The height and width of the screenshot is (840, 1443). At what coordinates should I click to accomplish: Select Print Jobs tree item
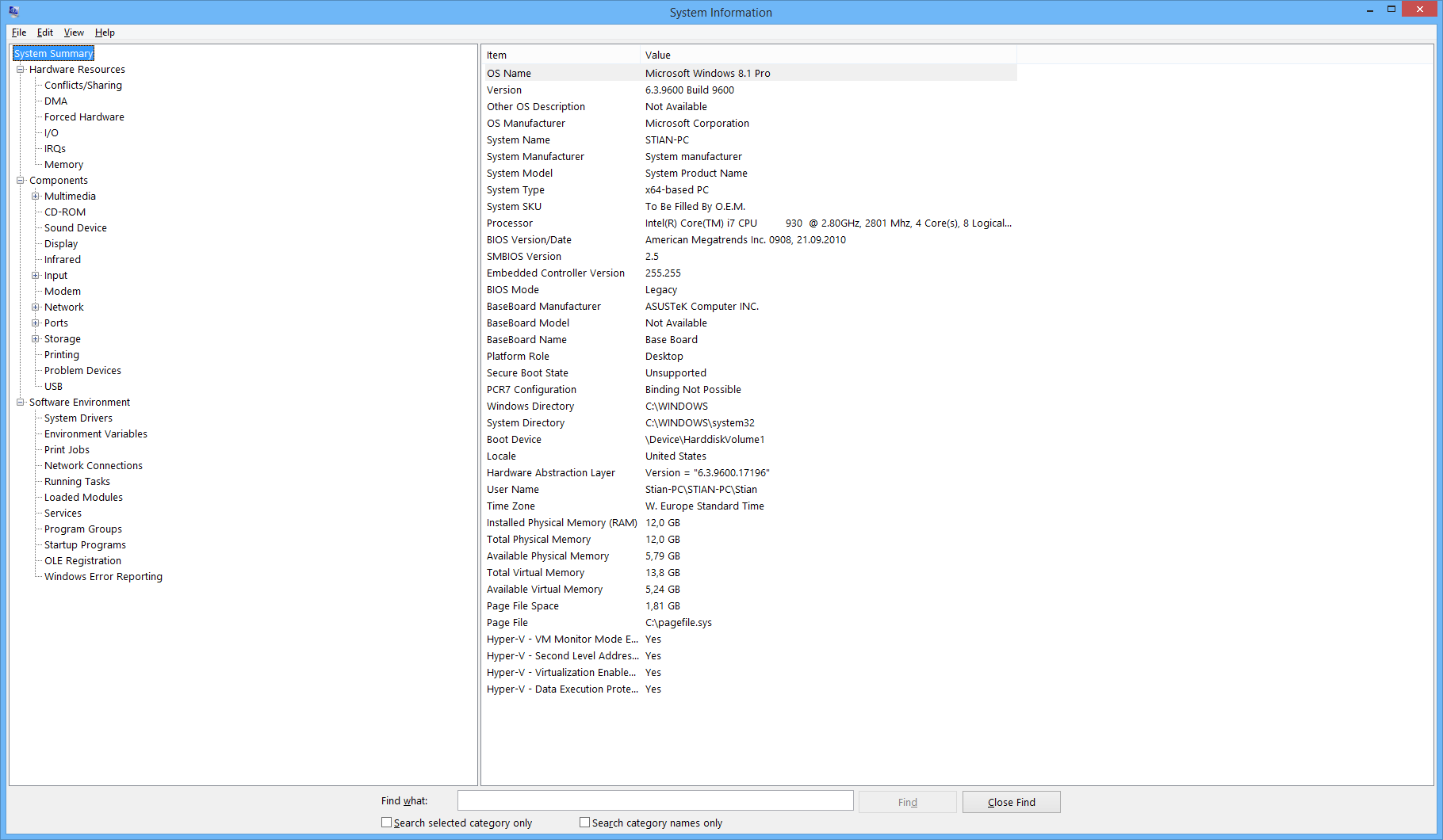pos(67,450)
